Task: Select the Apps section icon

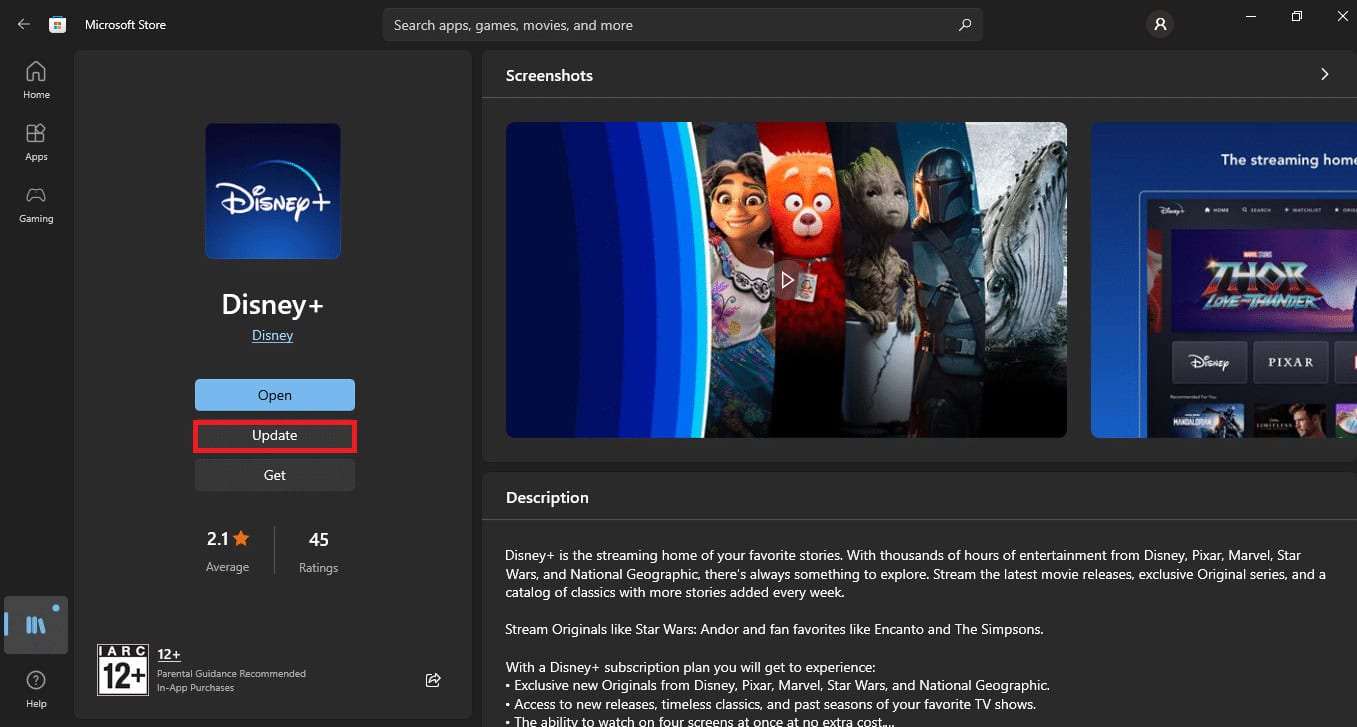Action: (x=36, y=140)
